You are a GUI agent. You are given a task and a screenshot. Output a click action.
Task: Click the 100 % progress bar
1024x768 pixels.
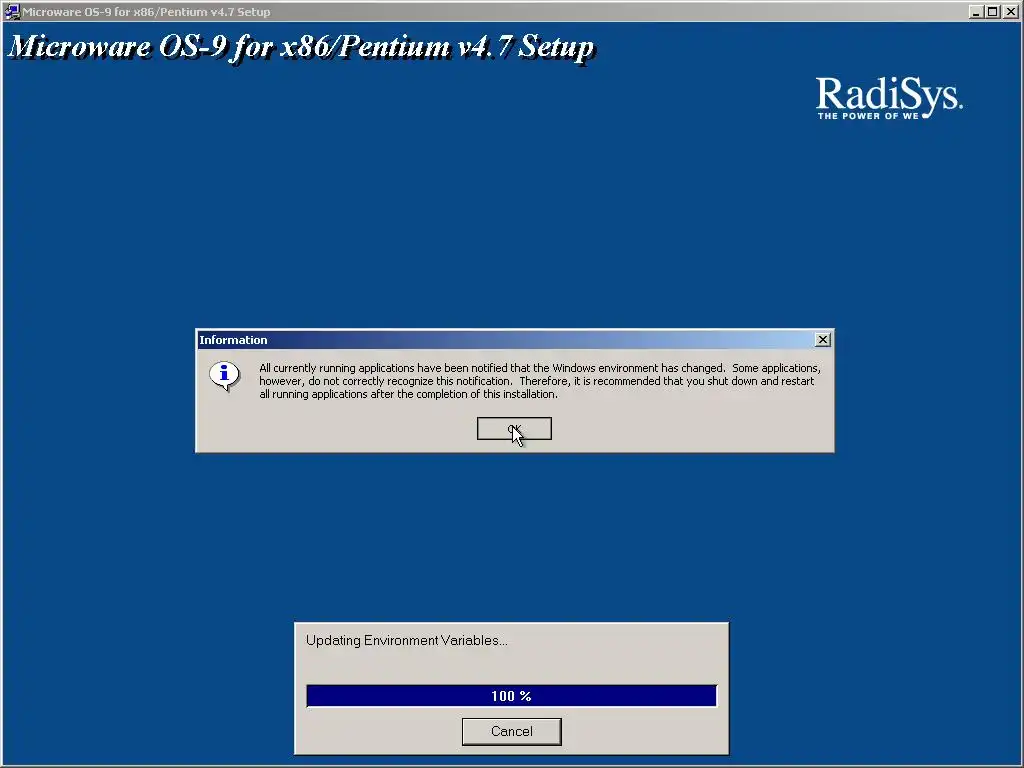[x=511, y=696]
